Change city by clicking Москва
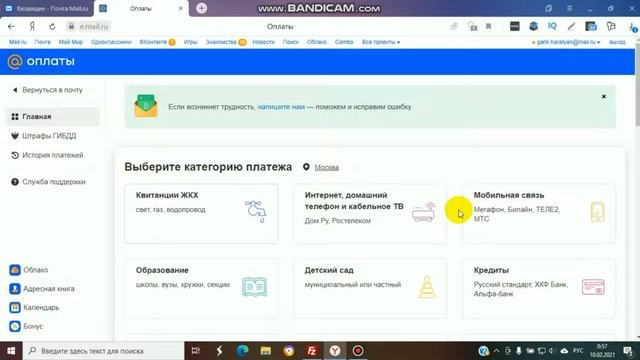 tap(327, 167)
